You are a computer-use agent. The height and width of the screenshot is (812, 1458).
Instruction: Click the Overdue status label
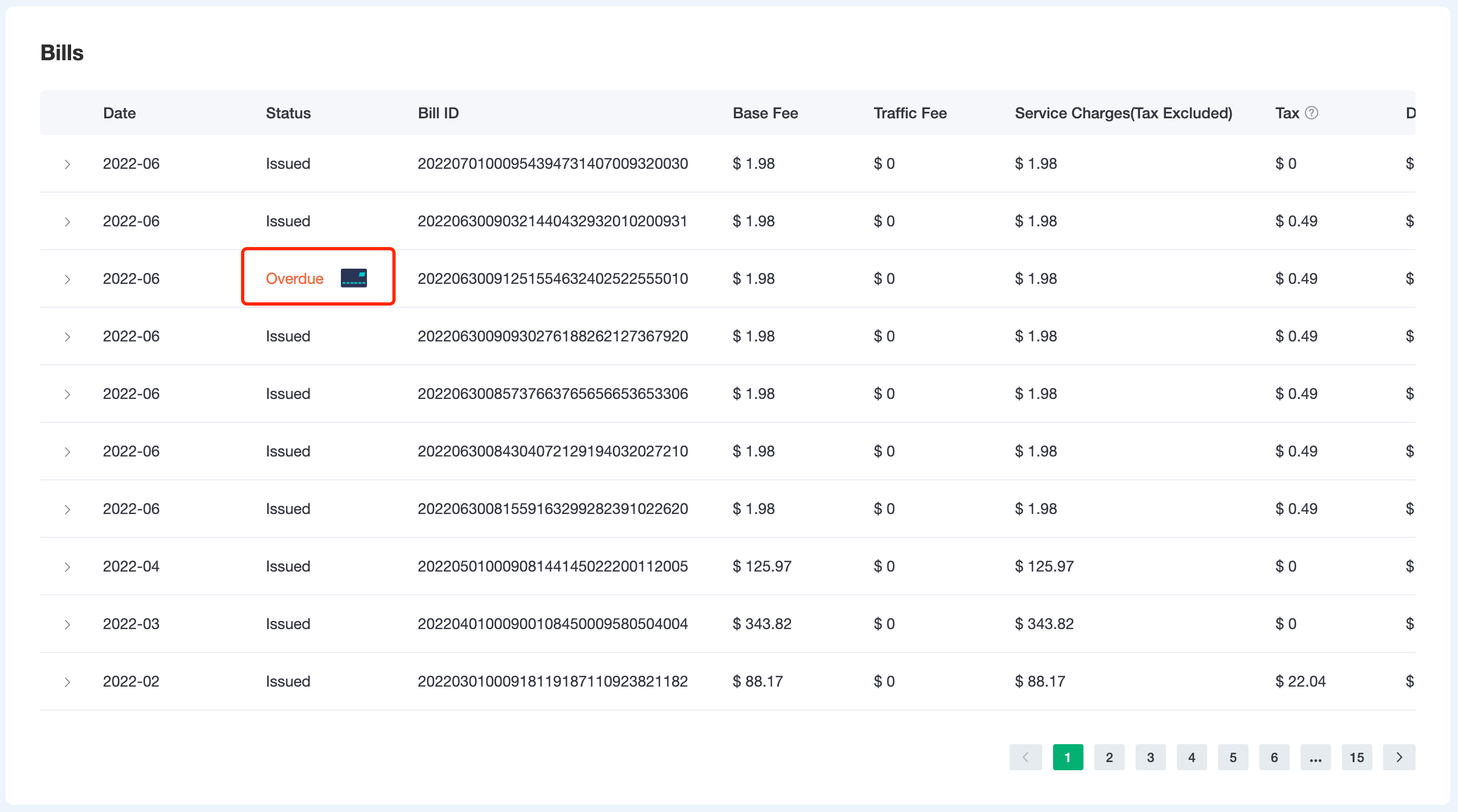point(294,278)
